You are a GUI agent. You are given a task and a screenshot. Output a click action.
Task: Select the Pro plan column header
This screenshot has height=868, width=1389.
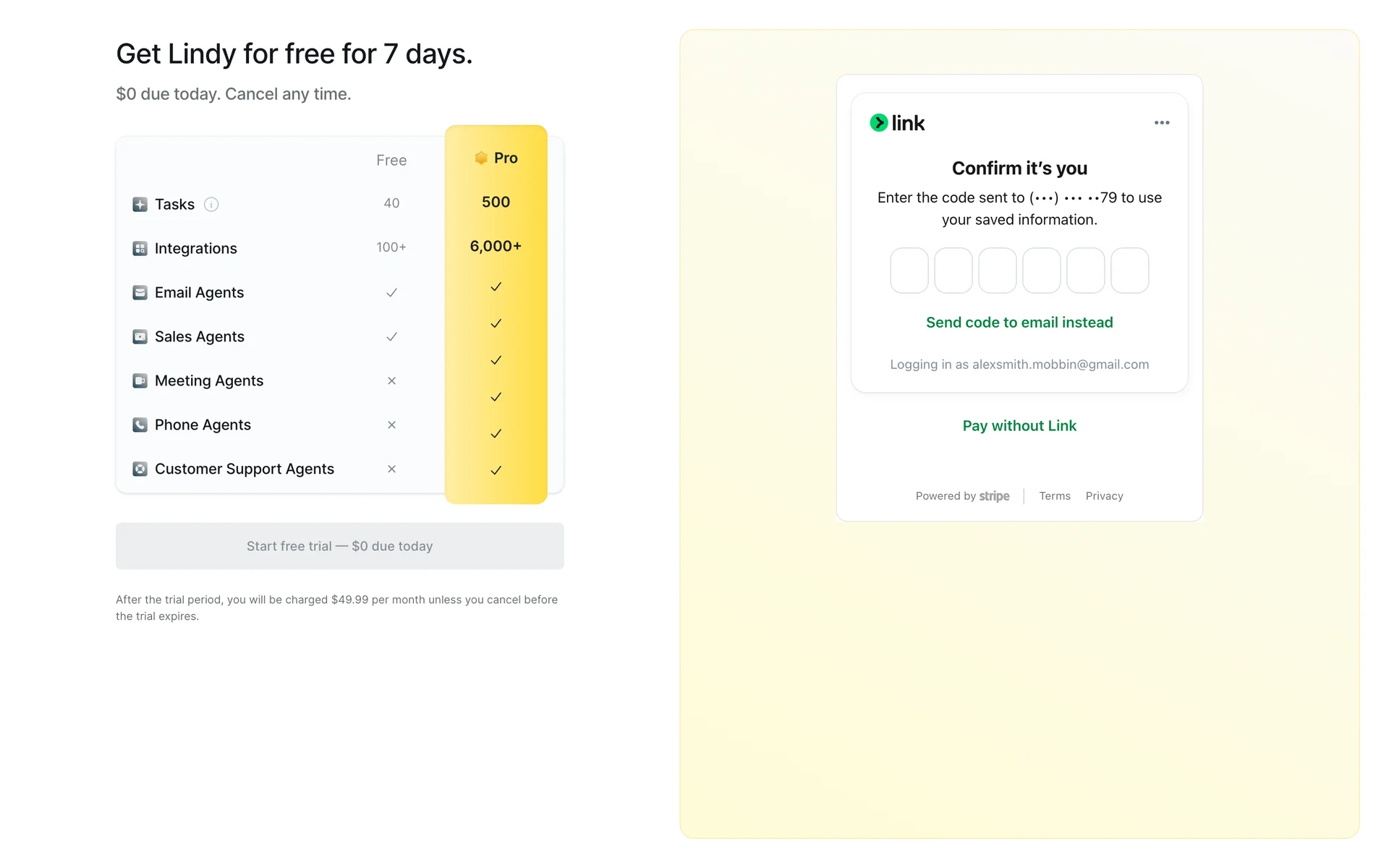496,158
